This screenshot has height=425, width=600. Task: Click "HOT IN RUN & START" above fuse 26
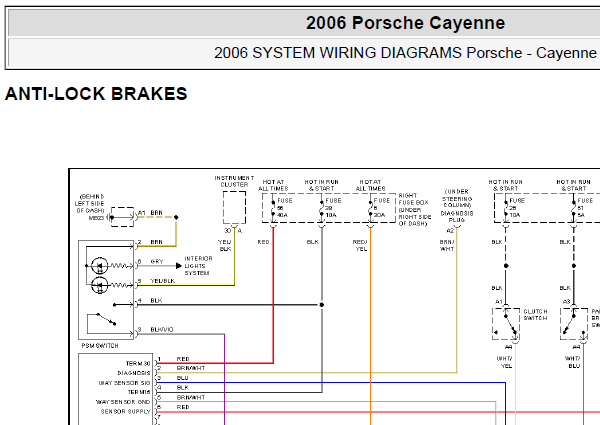(x=505, y=185)
